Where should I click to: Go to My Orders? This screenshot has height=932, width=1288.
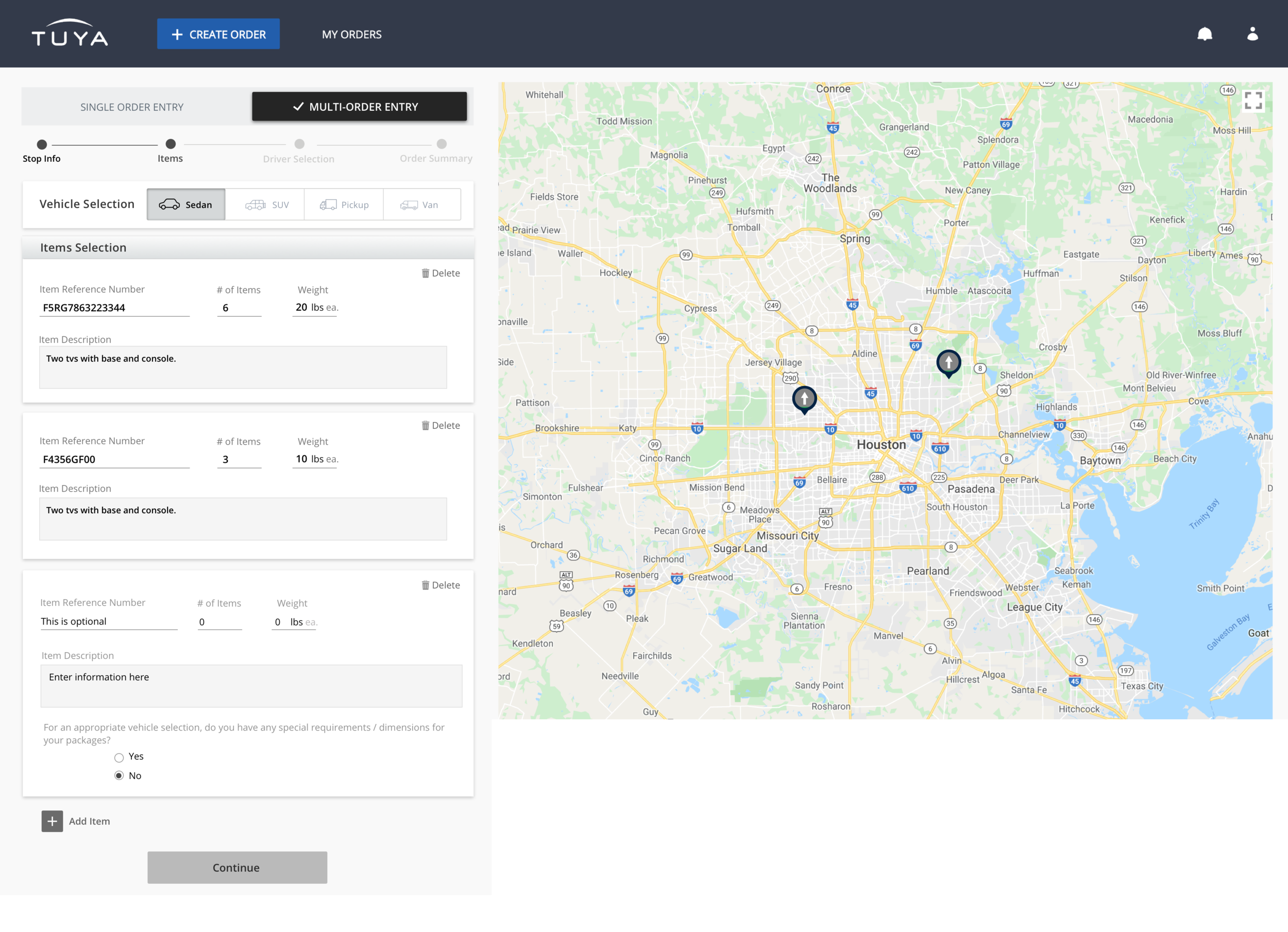click(x=351, y=35)
